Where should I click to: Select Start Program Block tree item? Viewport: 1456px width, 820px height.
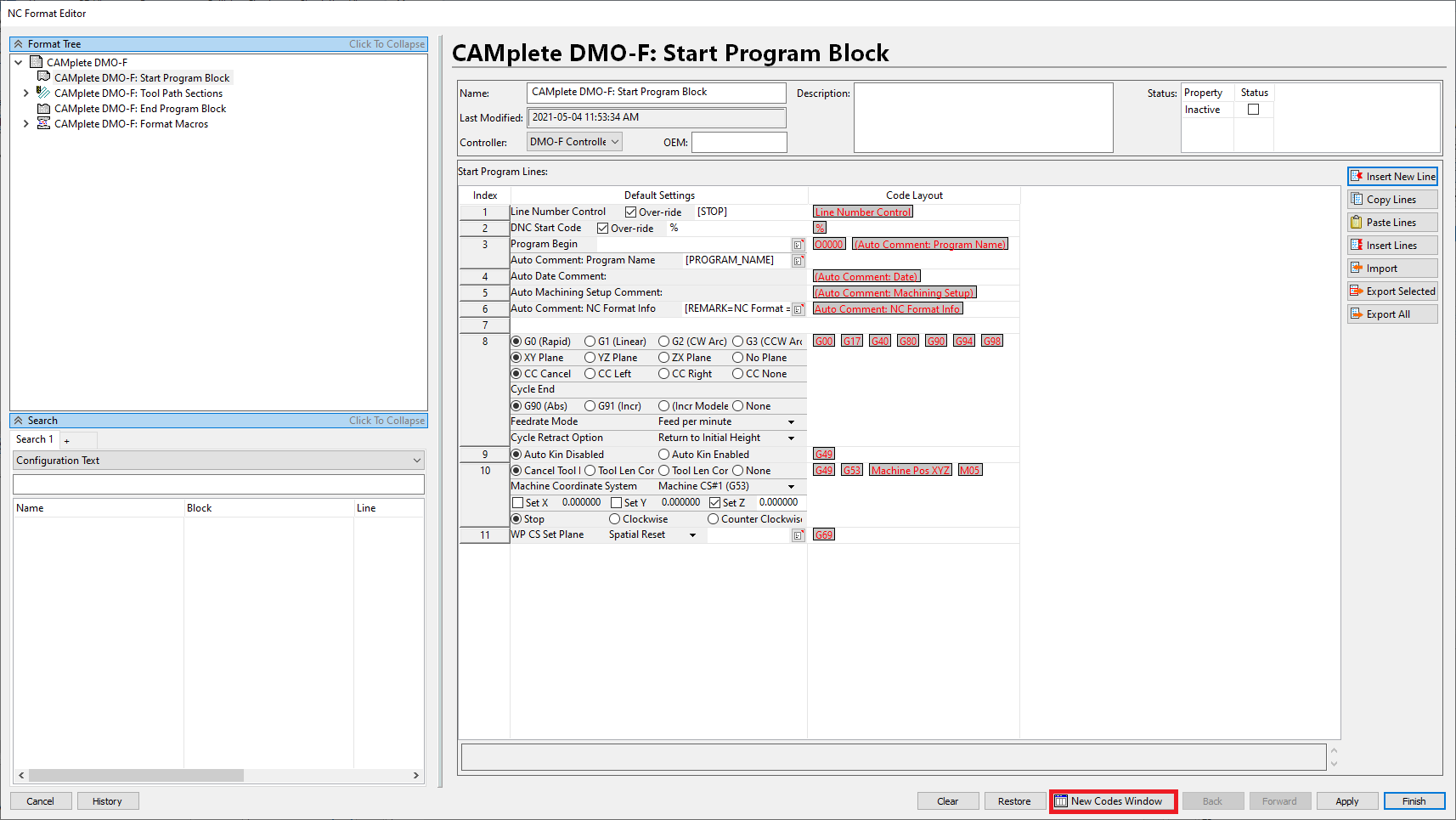pos(142,78)
